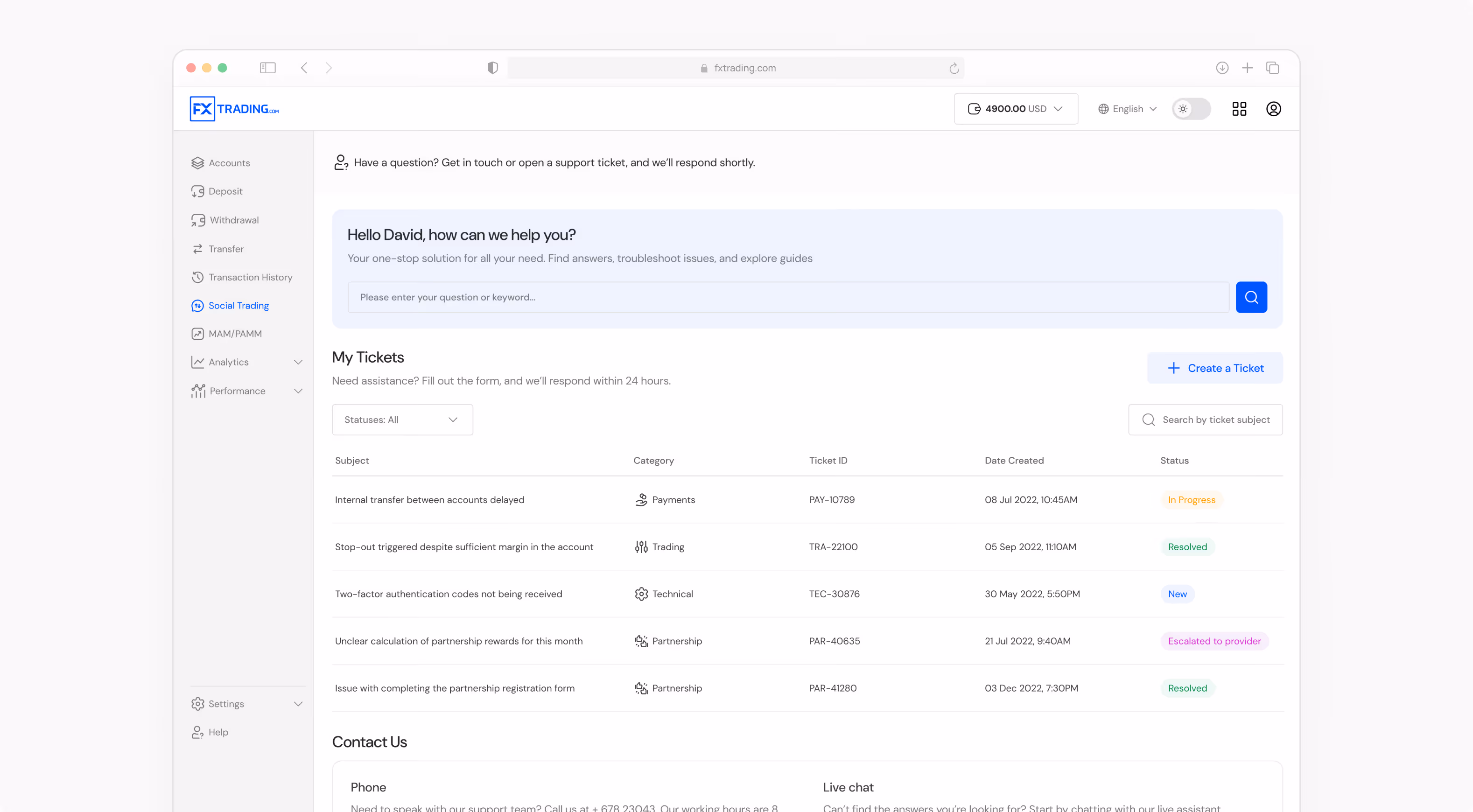Open Transaction History in the sidebar
Image resolution: width=1473 pixels, height=812 pixels.
[242, 277]
